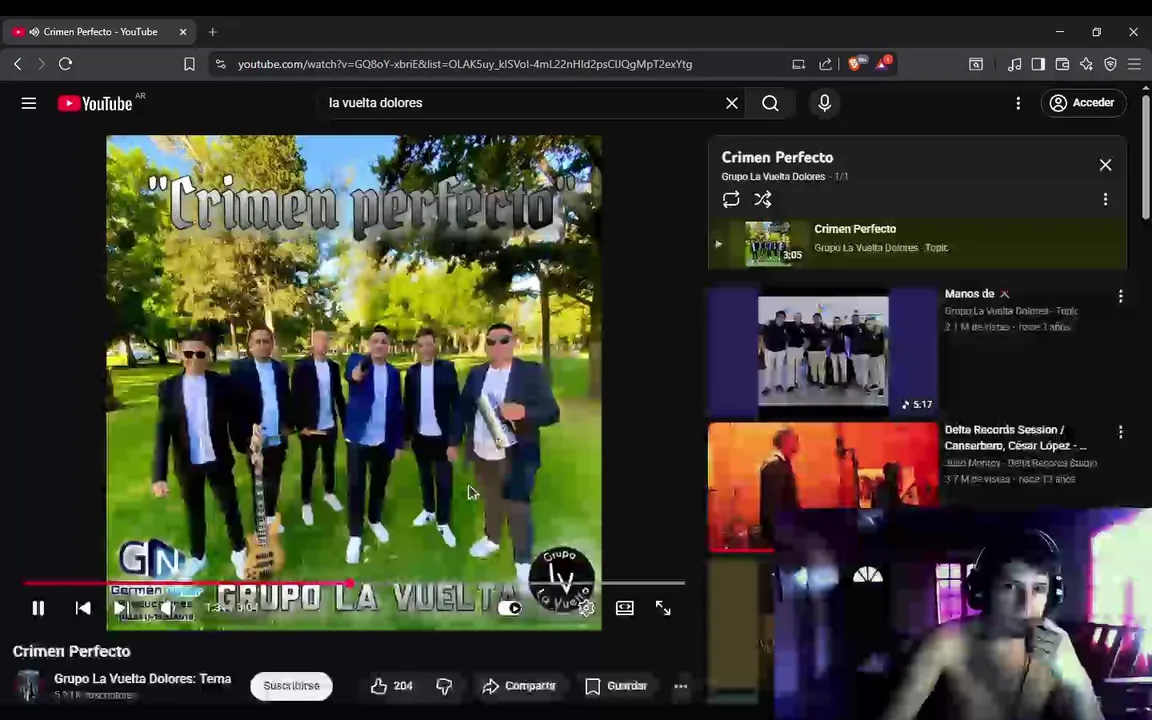Image resolution: width=1152 pixels, height=720 pixels.
Task: Clear the search box text
Action: point(732,103)
